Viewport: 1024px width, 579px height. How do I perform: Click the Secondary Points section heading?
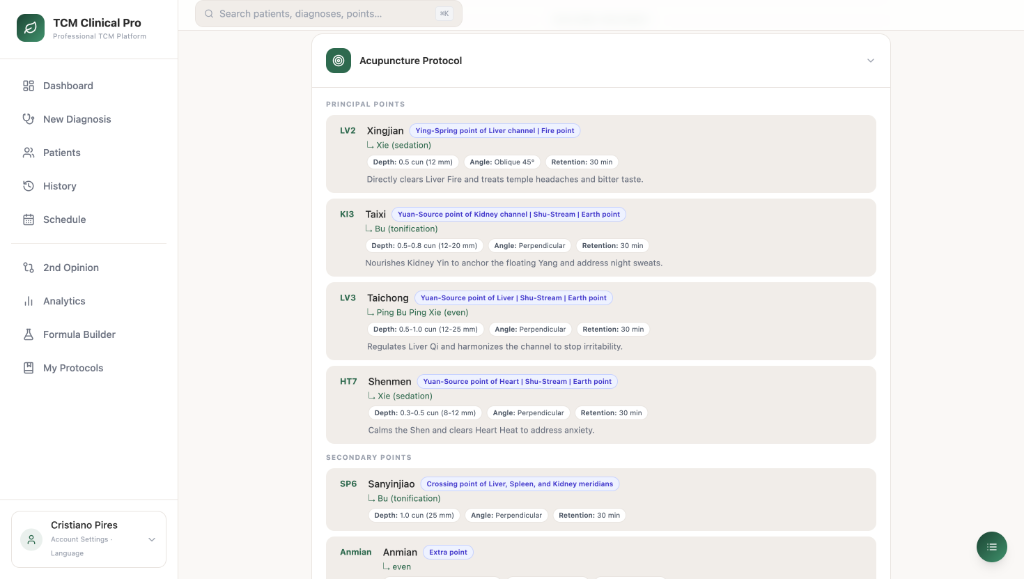coord(369,458)
